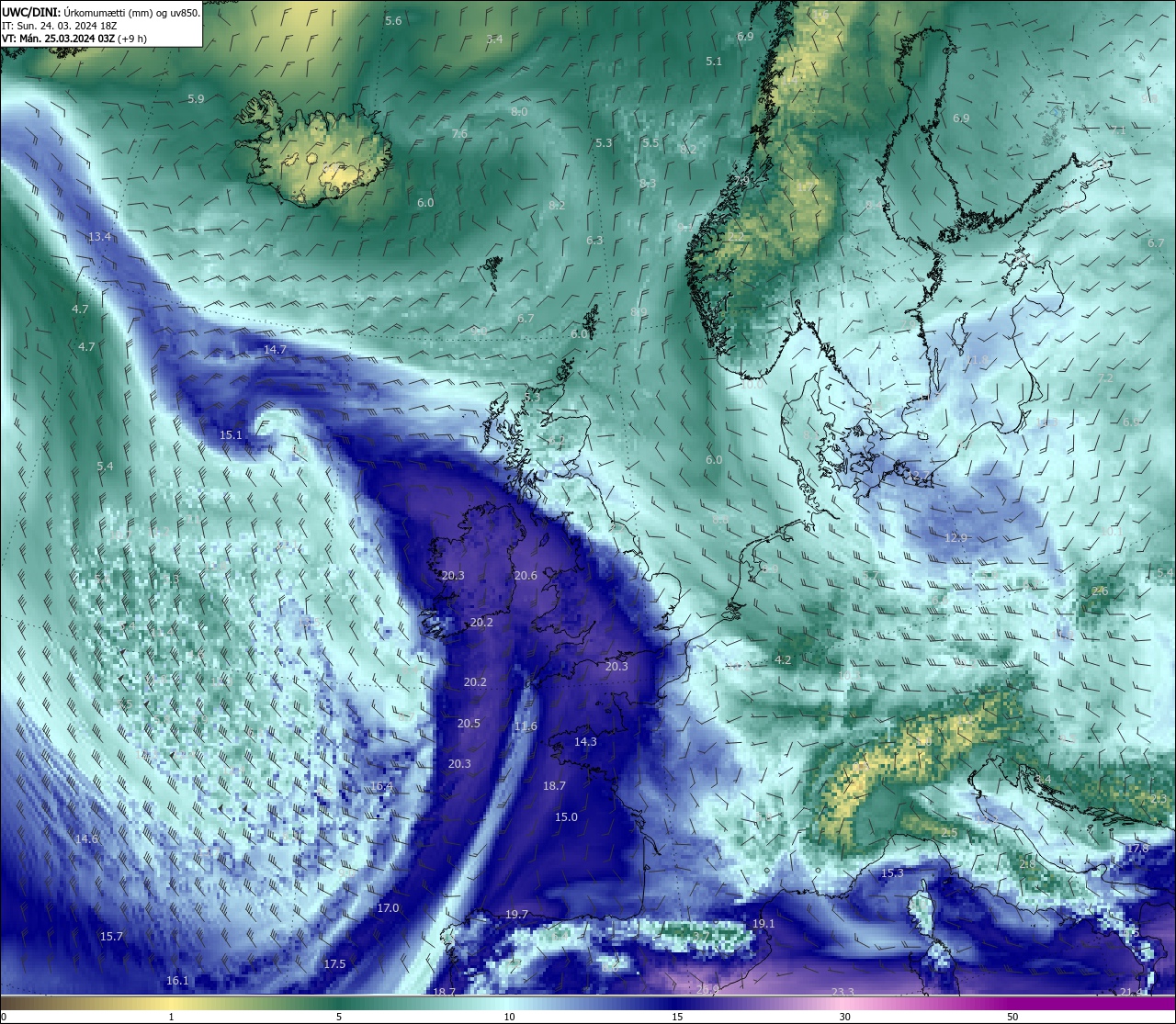Screen dimensions: 1176x1024
Task: Click the map value 19.1
Action: coord(763,923)
